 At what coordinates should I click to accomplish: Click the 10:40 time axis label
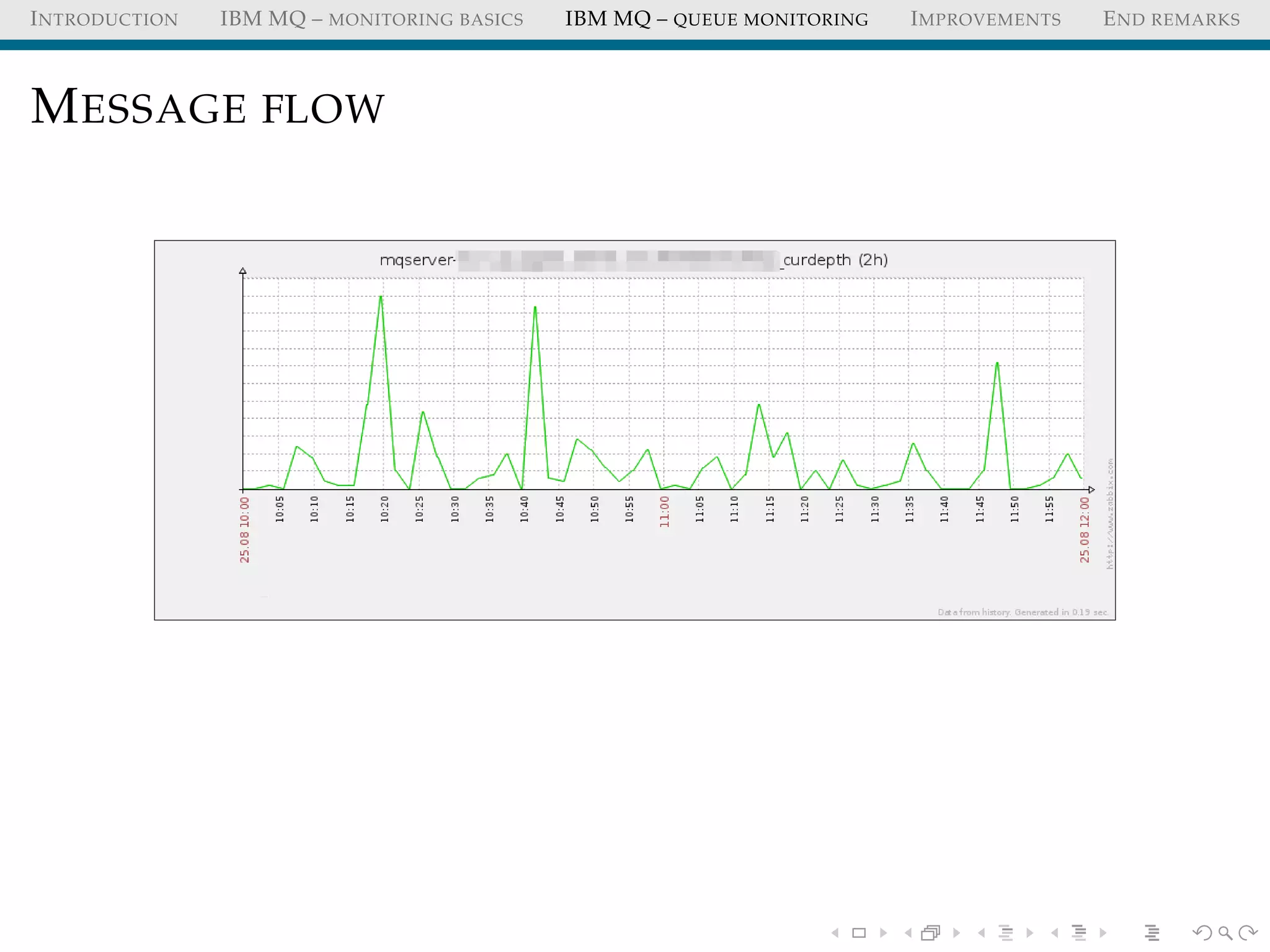coord(524,509)
